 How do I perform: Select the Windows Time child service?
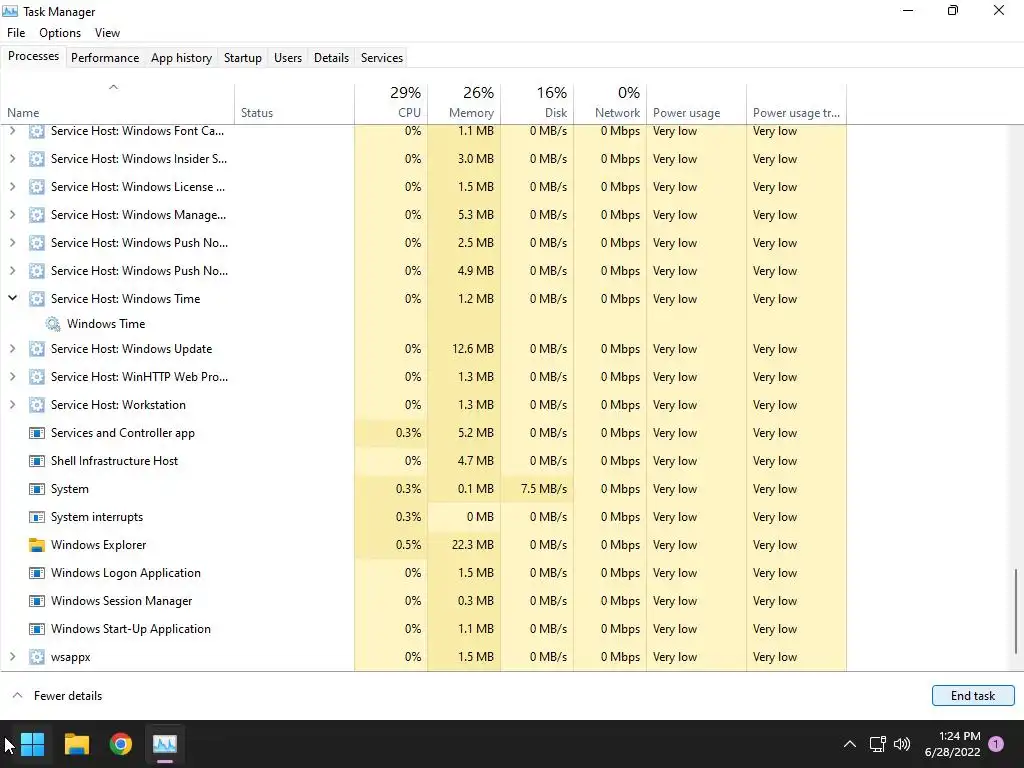click(423, 324)
